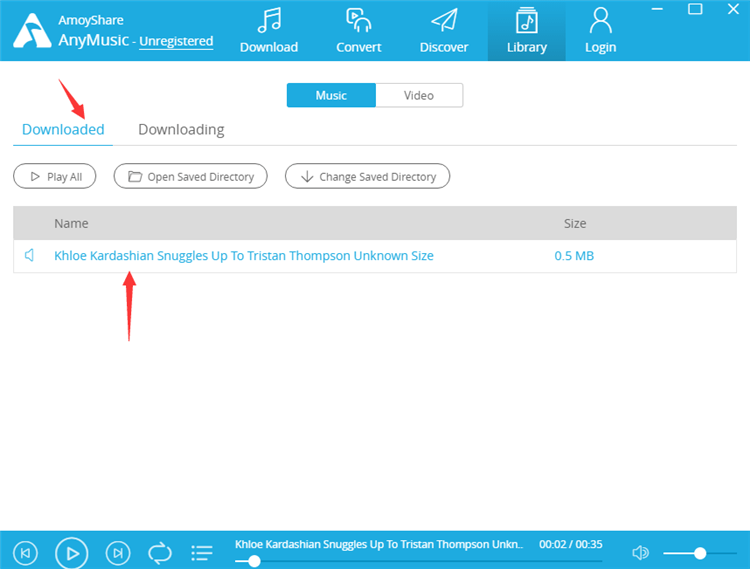
Task: Minimize the AnyMusic window
Action: [x=657, y=9]
